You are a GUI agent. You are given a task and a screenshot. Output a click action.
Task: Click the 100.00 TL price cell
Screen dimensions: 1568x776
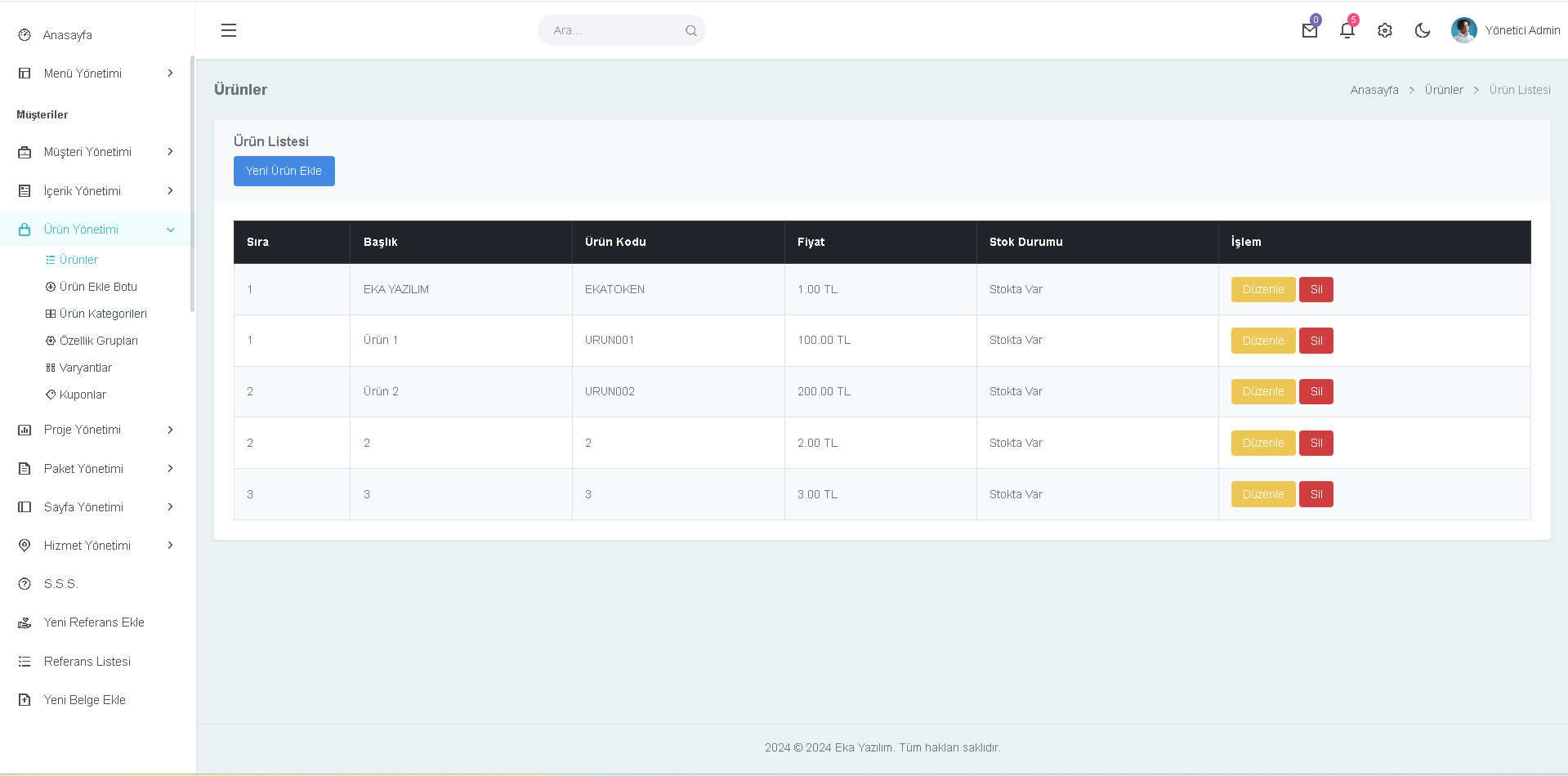click(881, 341)
